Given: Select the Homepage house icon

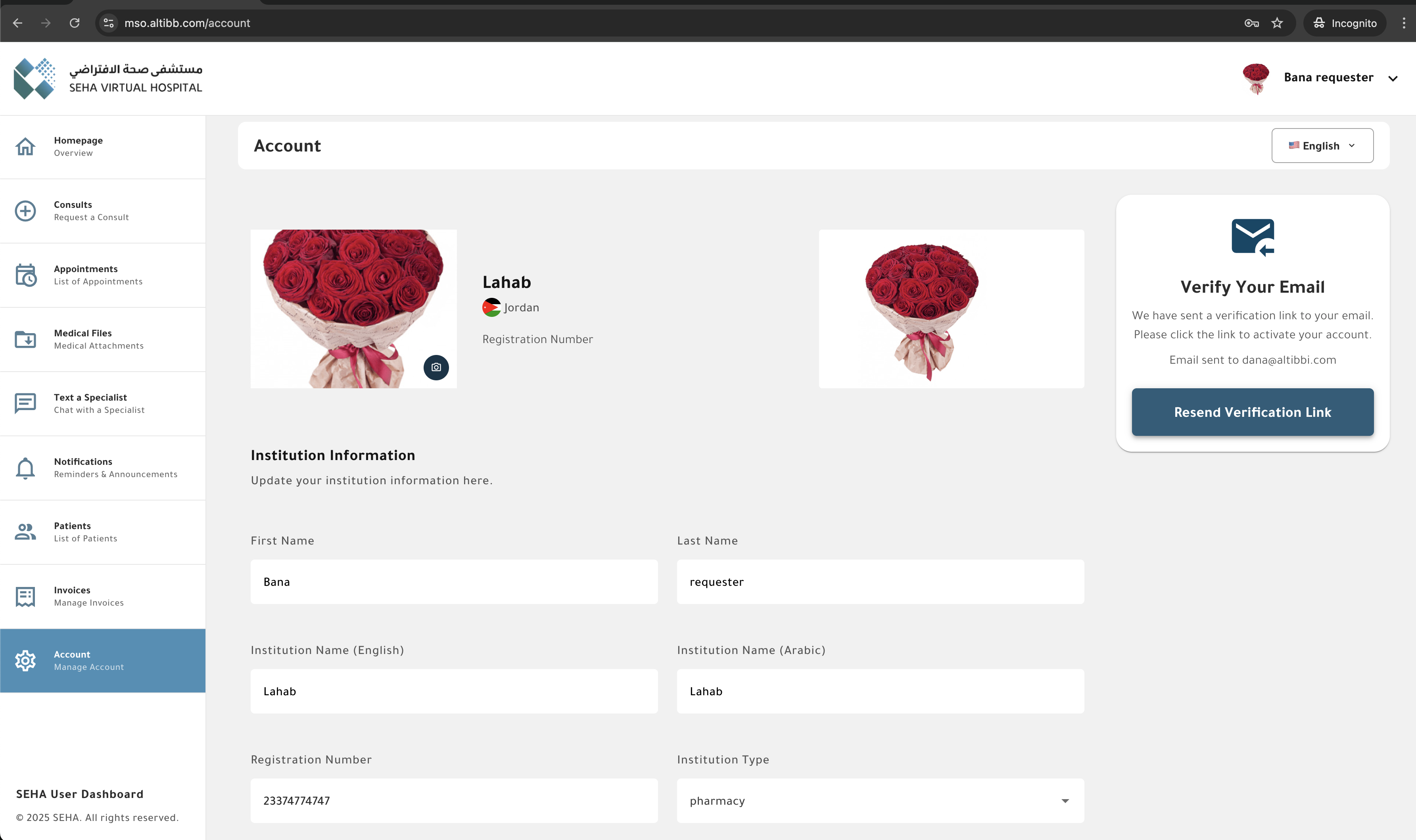Looking at the screenshot, I should [x=25, y=146].
